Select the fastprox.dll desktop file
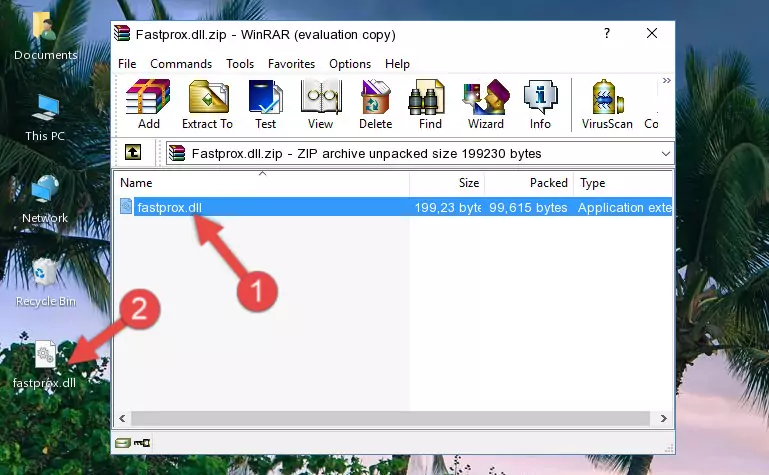Image resolution: width=769 pixels, height=475 pixels. [45, 365]
